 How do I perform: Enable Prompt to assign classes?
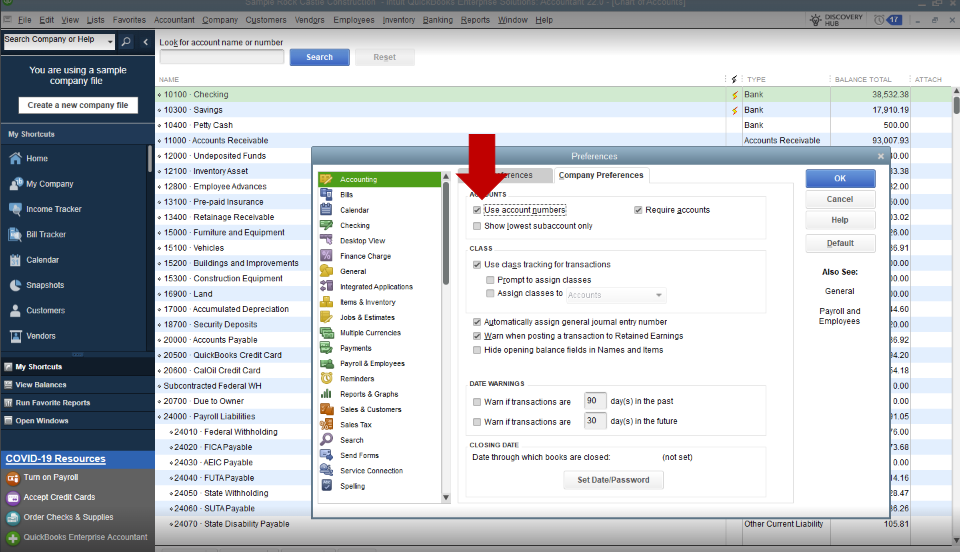tap(490, 280)
